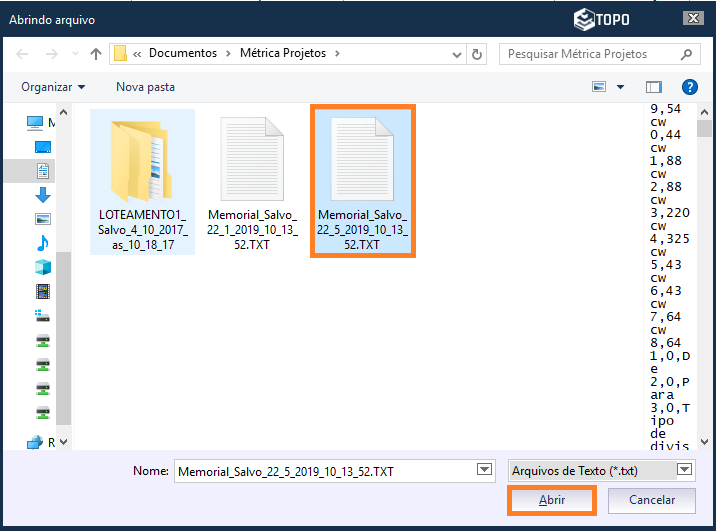
Task: Select the Pictures icon in navigation pane
Action: coord(43,219)
